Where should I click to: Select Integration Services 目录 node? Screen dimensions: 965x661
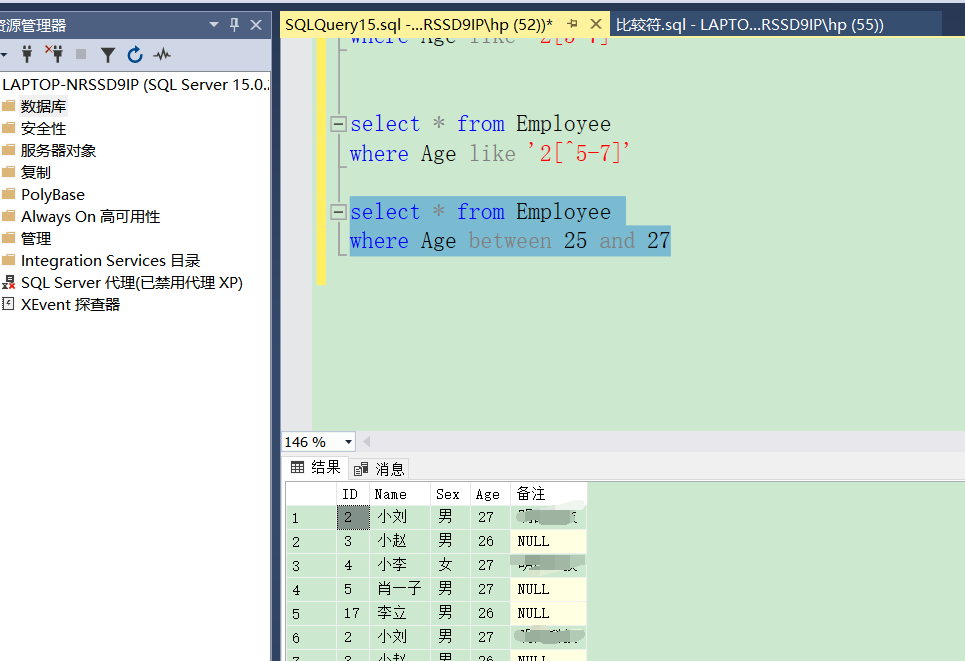(111, 260)
